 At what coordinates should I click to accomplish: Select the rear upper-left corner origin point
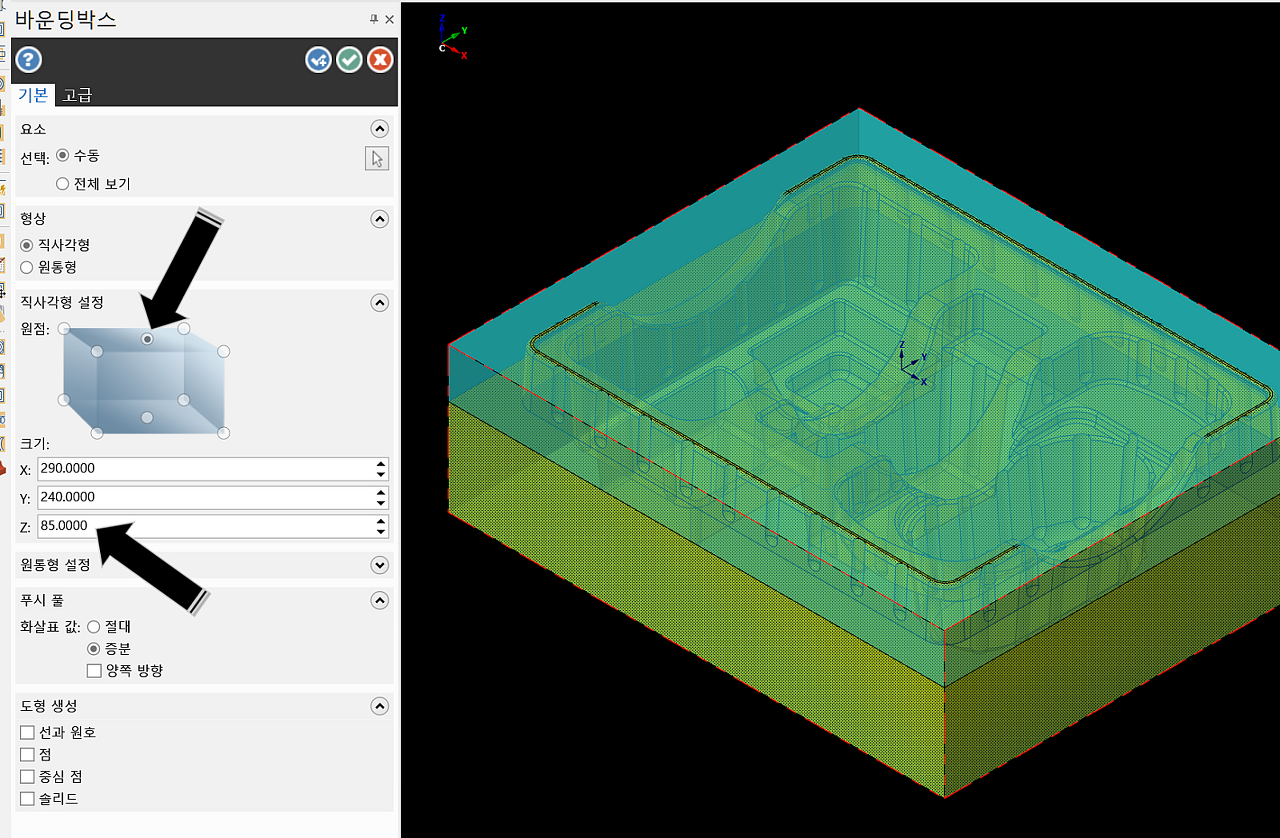64,328
